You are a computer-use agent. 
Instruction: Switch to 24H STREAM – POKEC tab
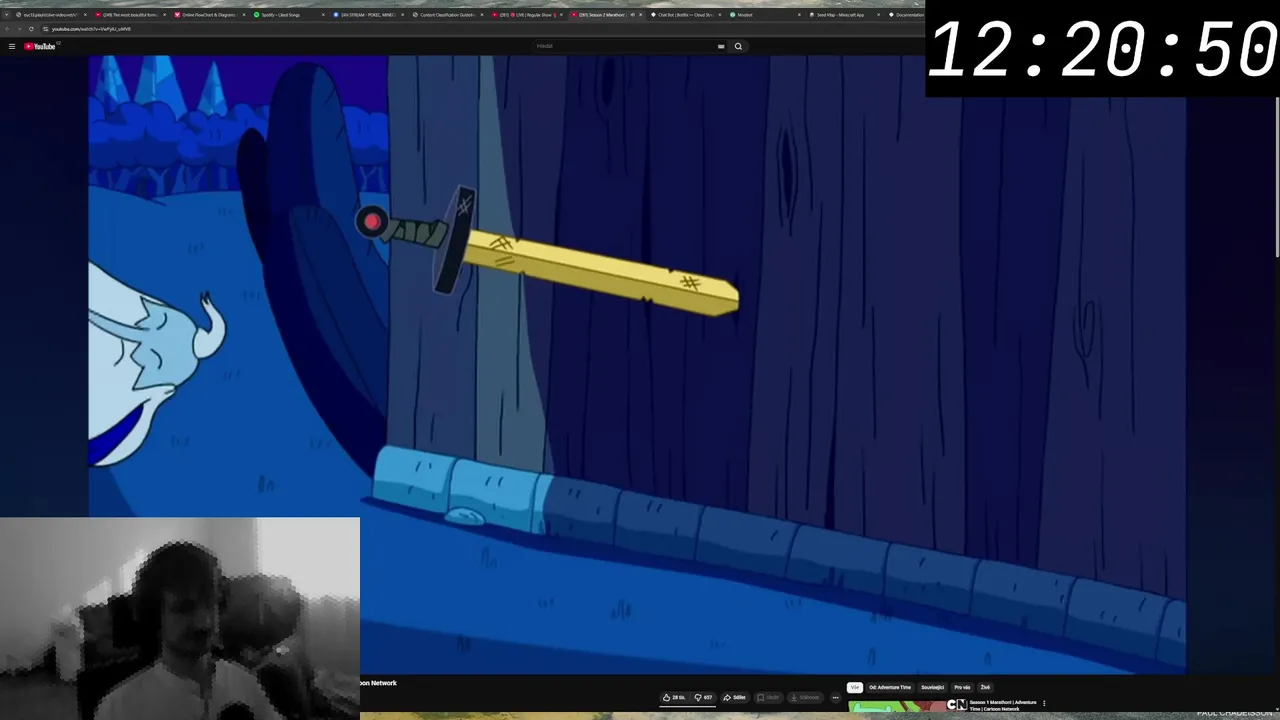(367, 15)
